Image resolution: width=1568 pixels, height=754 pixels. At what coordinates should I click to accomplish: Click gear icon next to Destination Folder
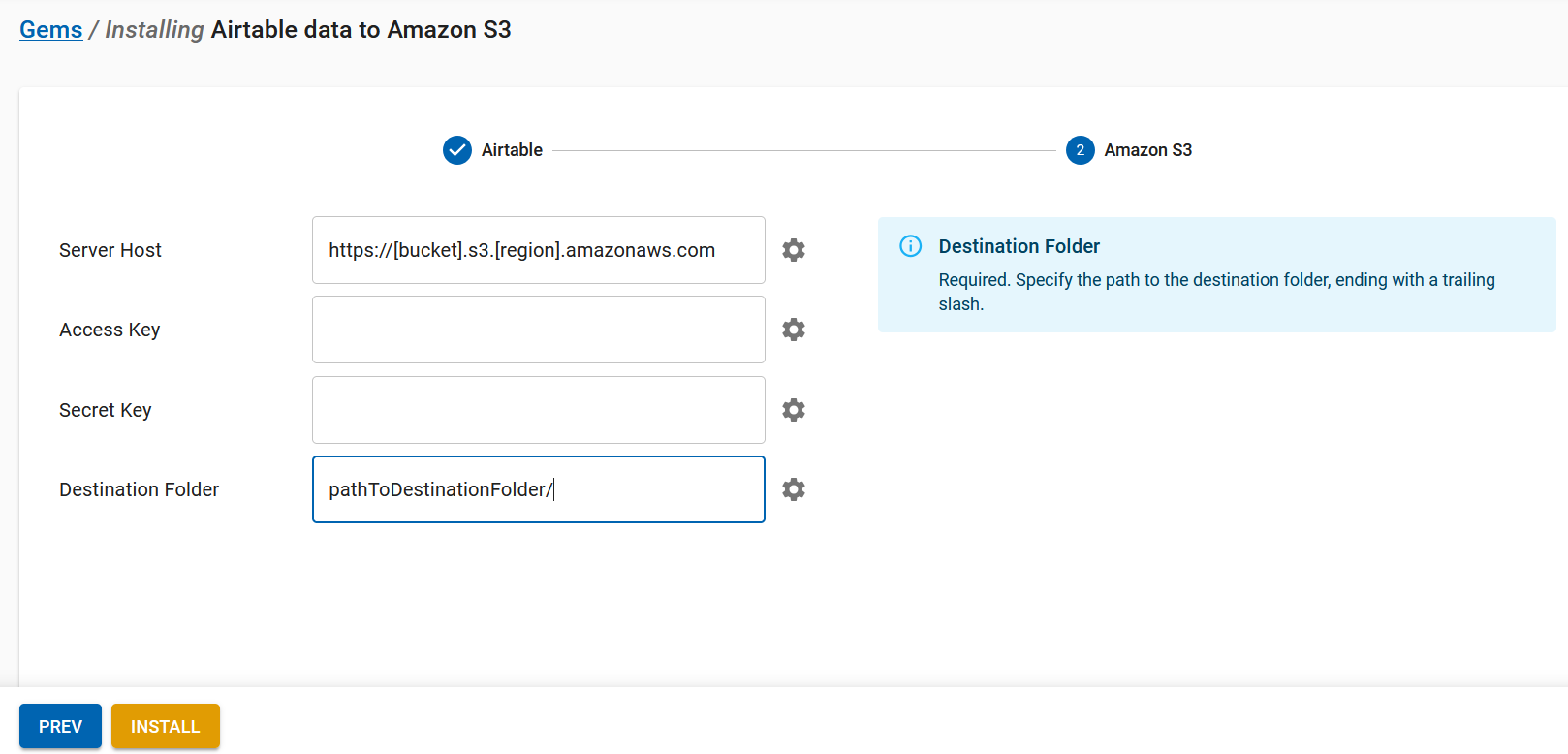(x=794, y=489)
